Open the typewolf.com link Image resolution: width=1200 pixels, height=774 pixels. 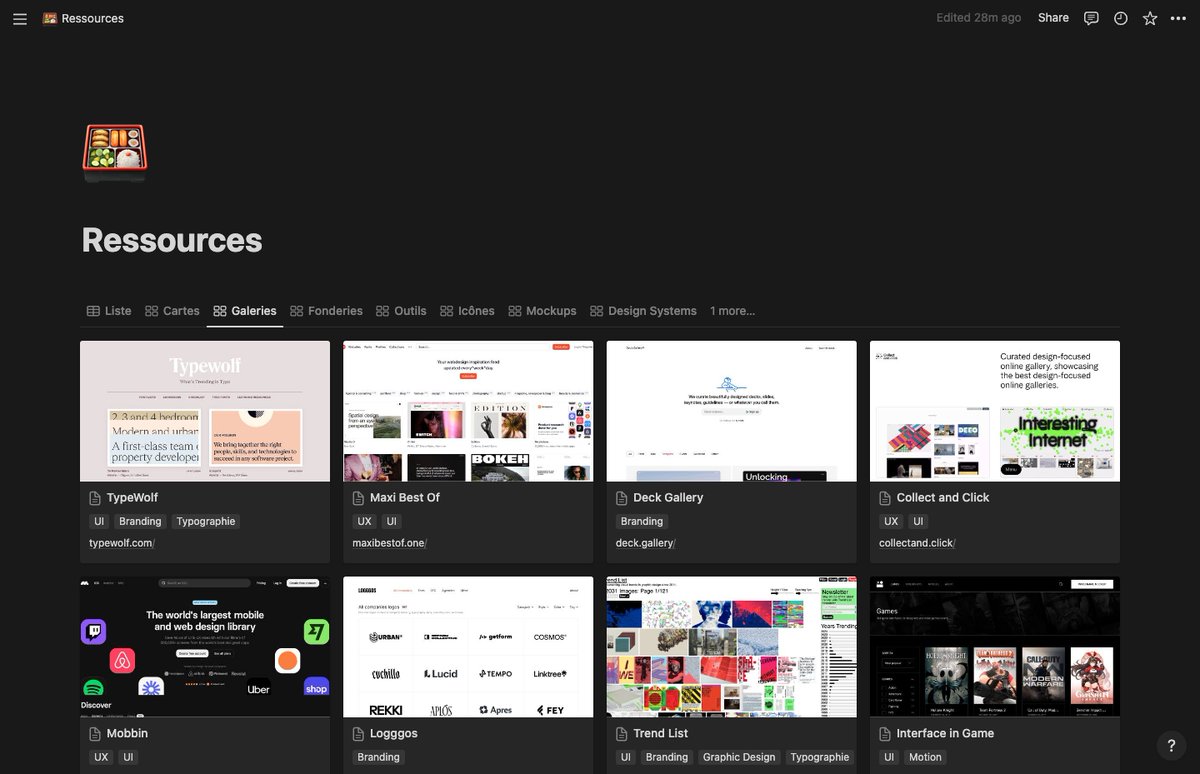[121, 543]
